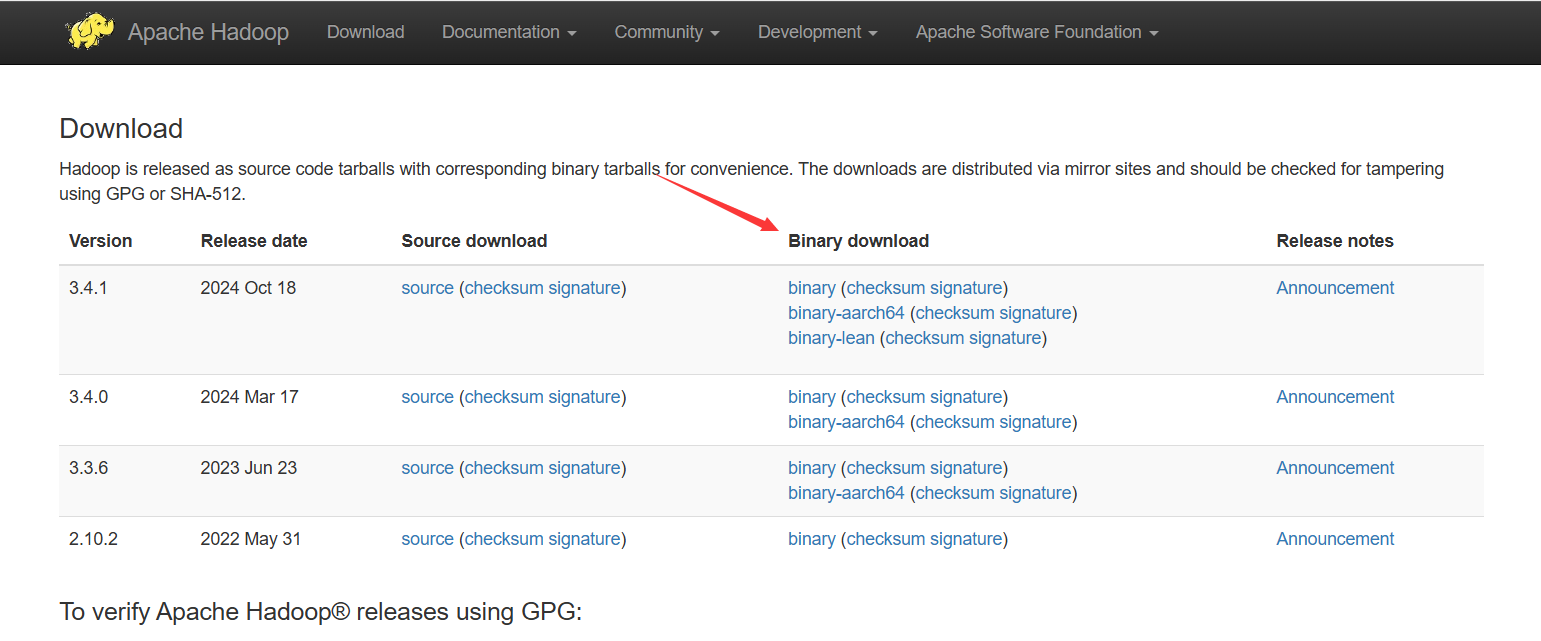
Task: Open signature for 3.3.6 binary-aarch64
Action: 1034,493
